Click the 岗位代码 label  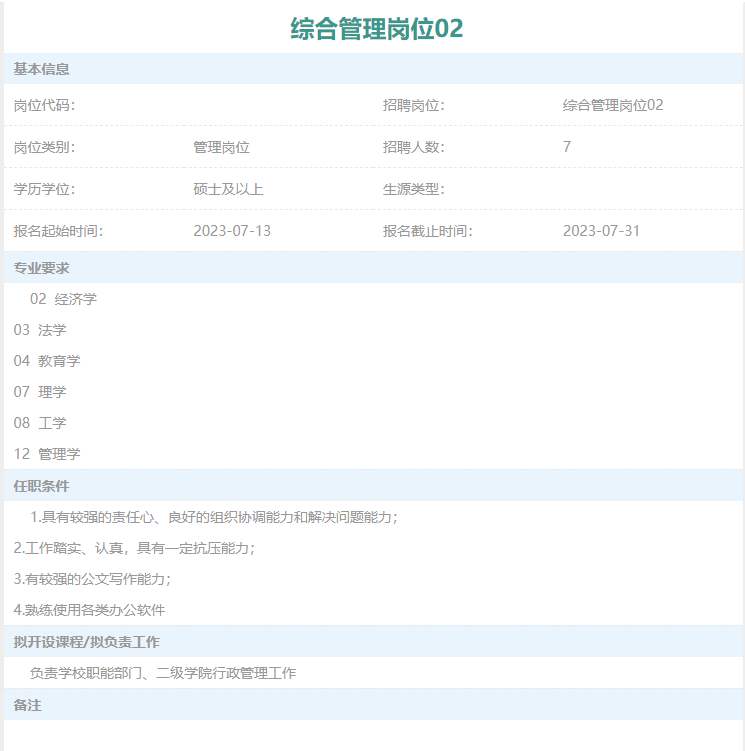45,105
